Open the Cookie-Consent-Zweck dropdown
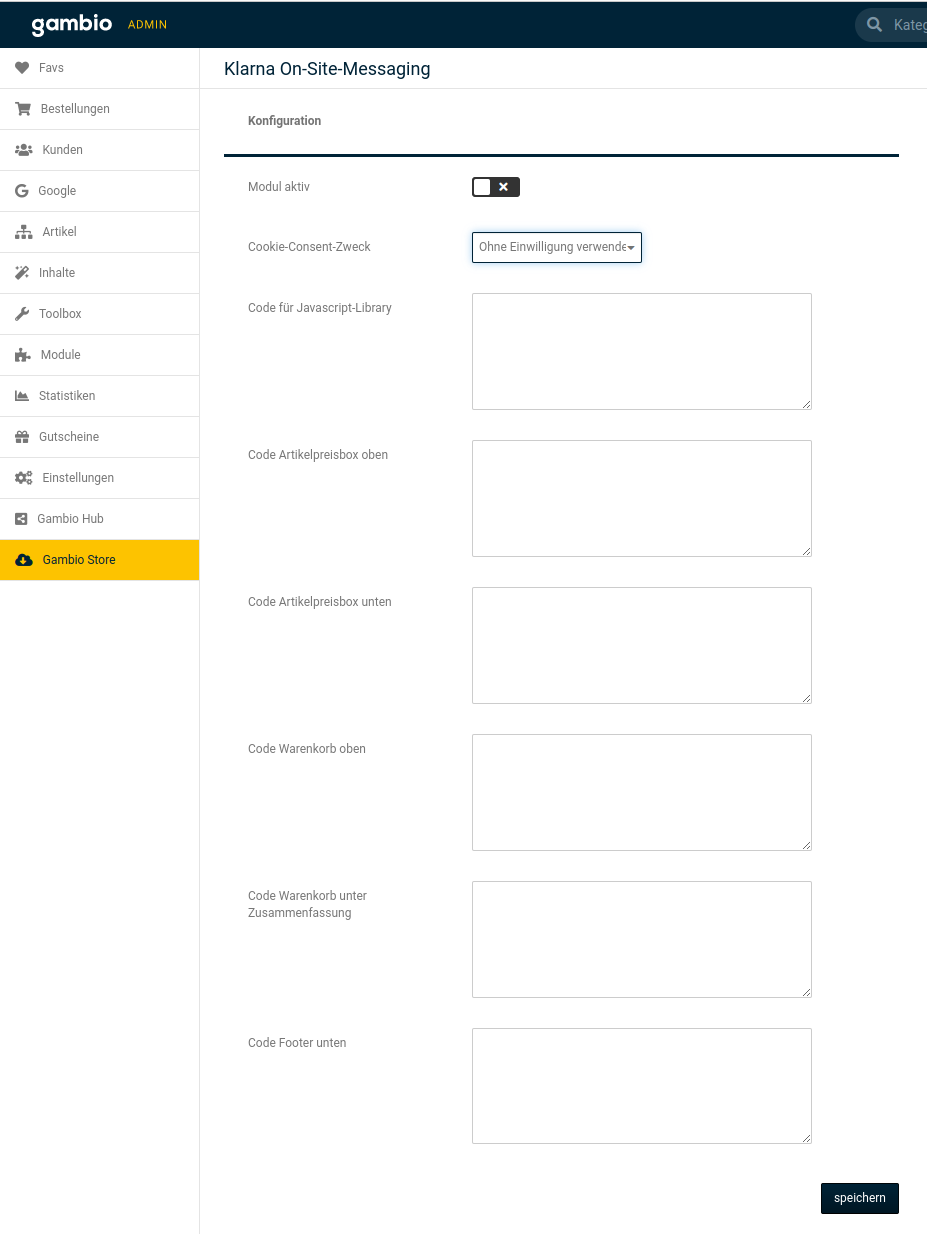The width and height of the screenshot is (927, 1234). coord(556,247)
